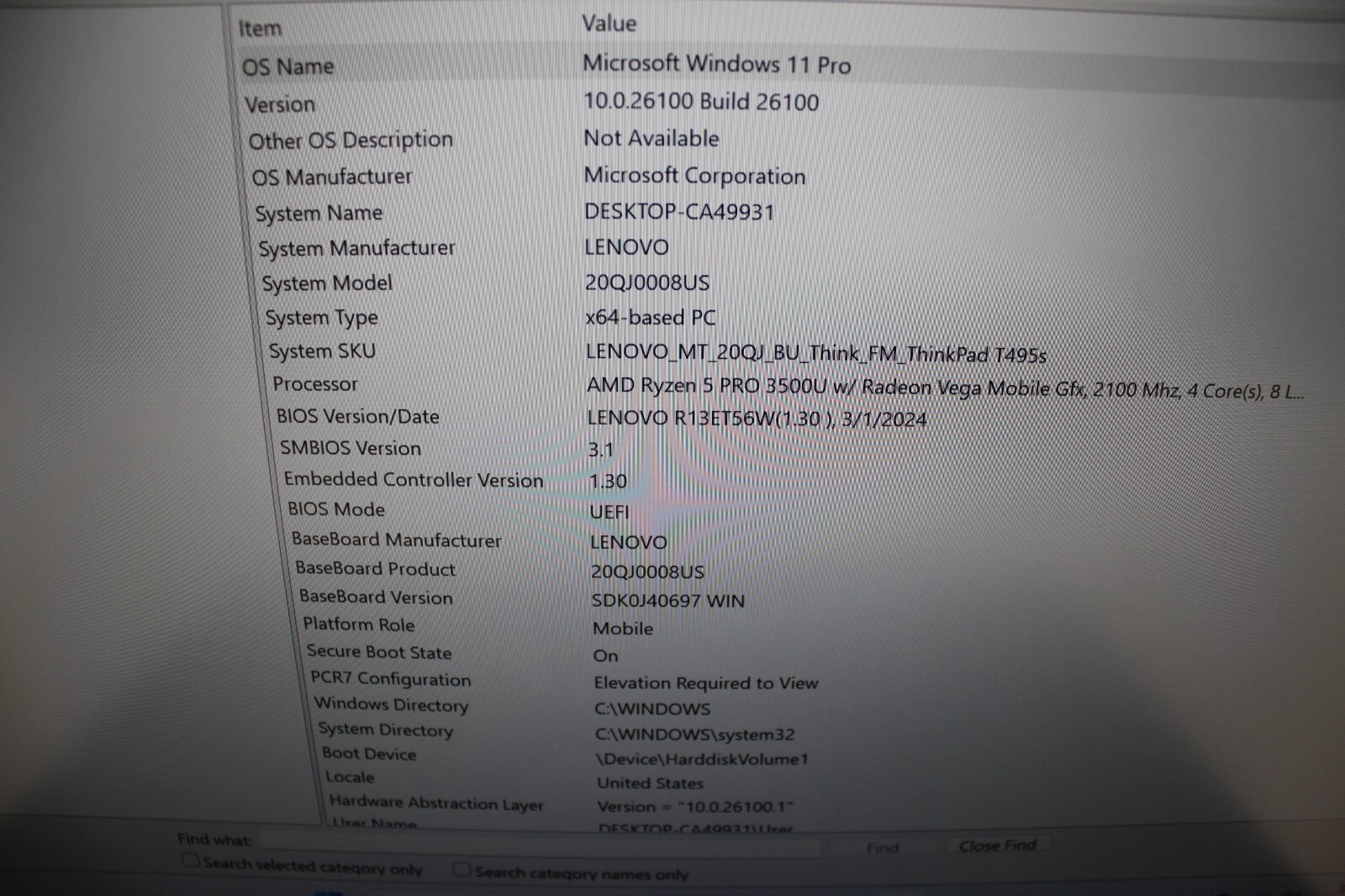Image resolution: width=1345 pixels, height=896 pixels.
Task: Check 'Search selected category only' box
Action: (191, 861)
